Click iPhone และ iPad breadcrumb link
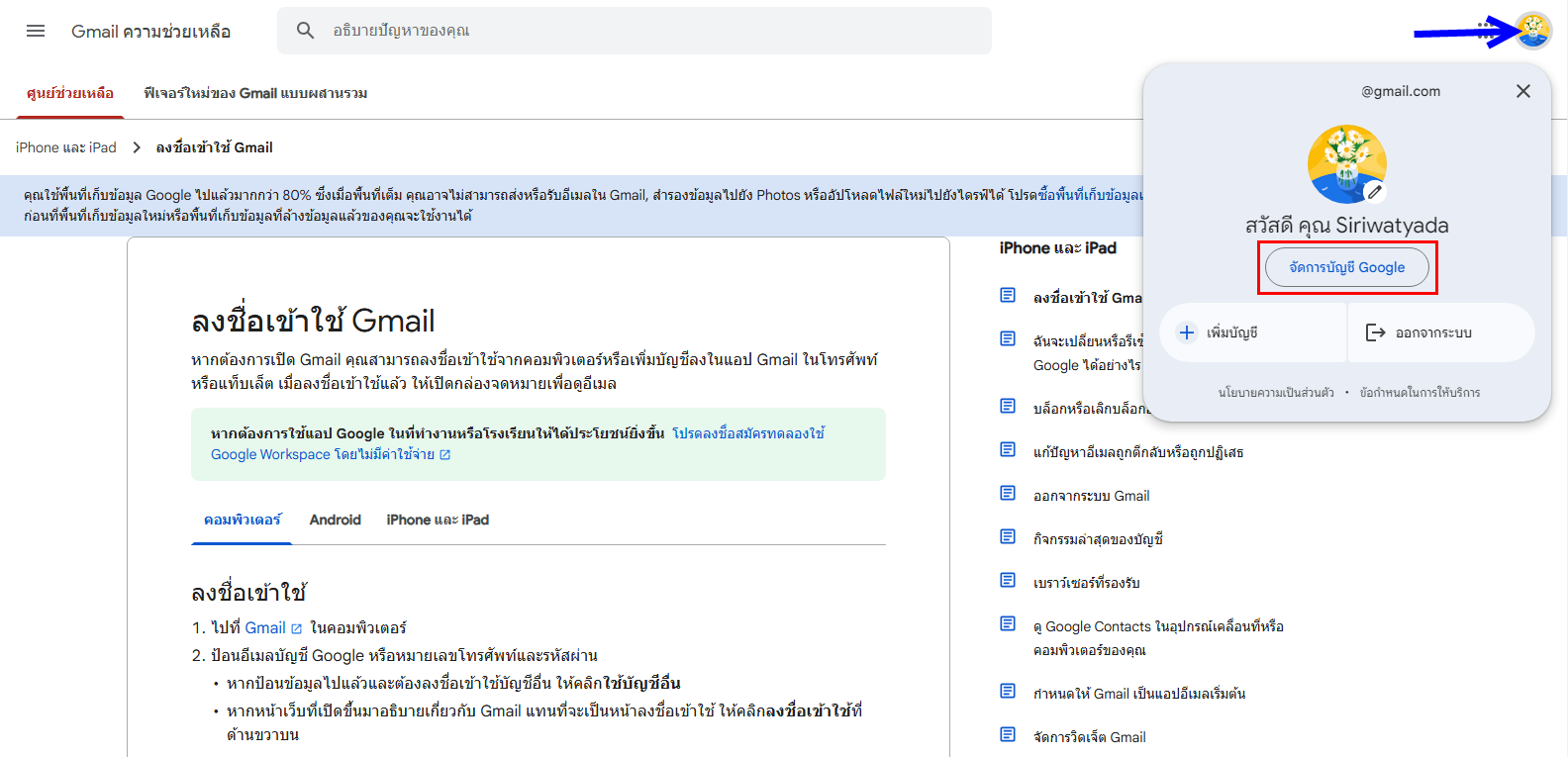 tap(66, 147)
